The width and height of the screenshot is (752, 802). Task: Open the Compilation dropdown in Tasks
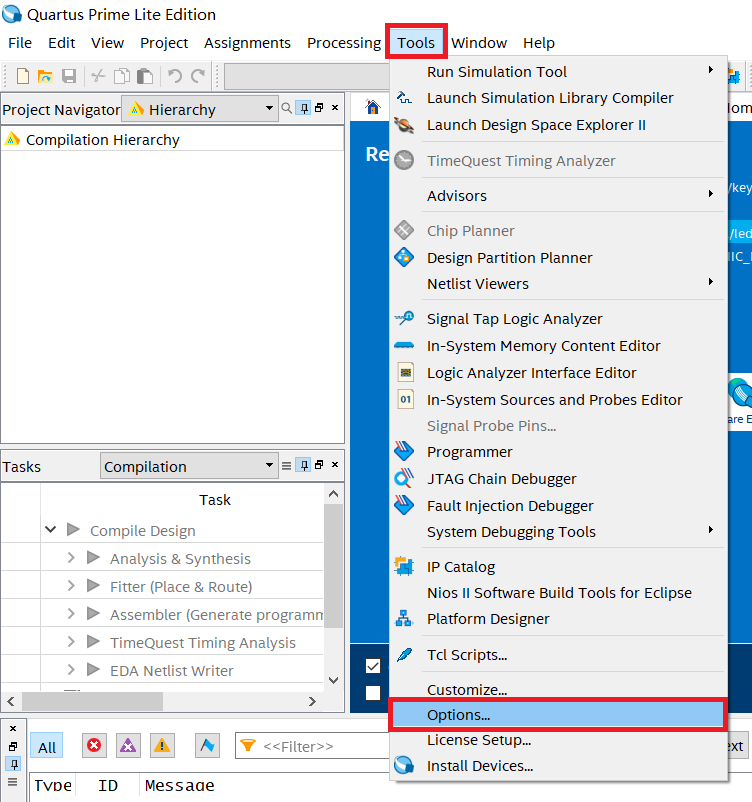(x=189, y=465)
